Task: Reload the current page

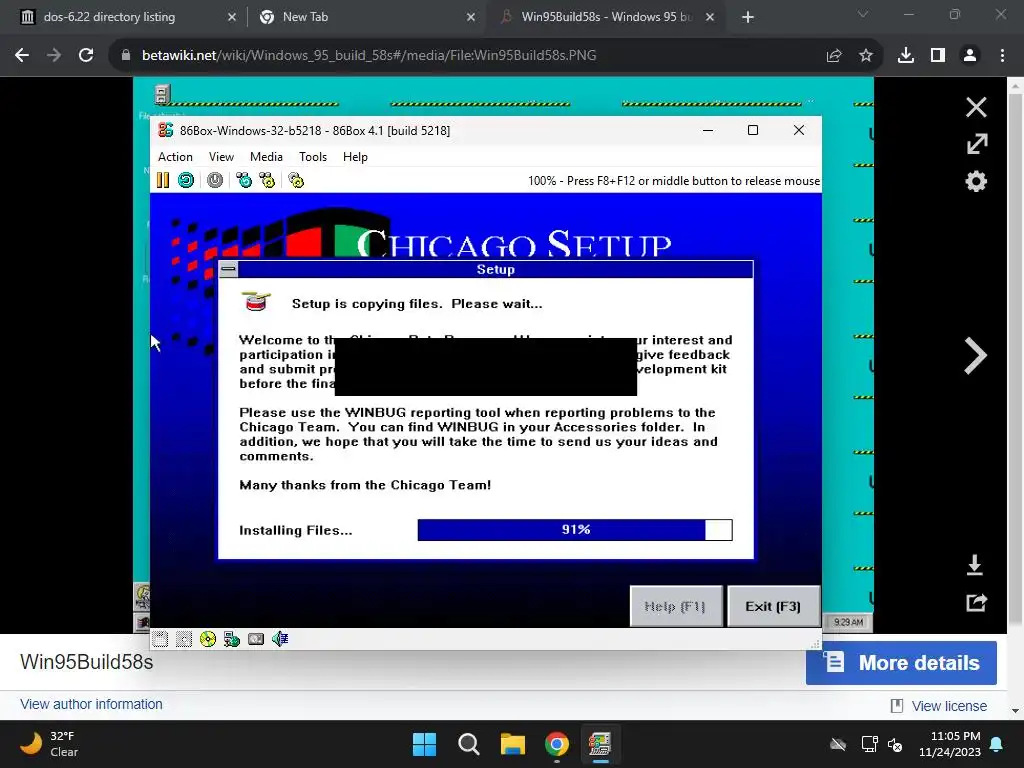Action: (x=86, y=56)
